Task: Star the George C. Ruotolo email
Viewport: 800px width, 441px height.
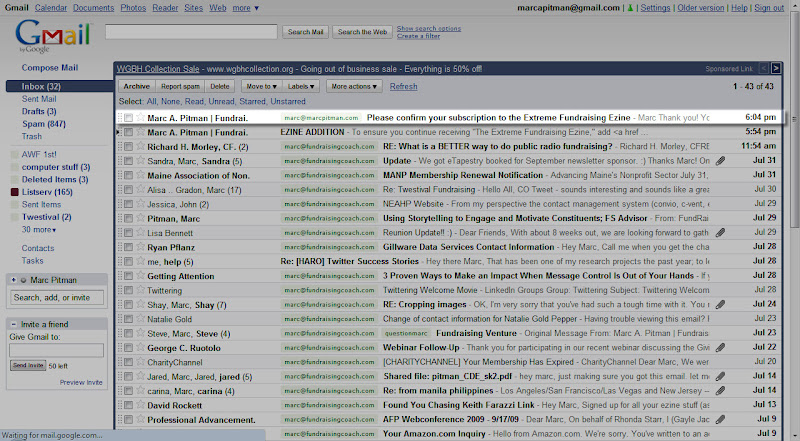Action: pyautogui.click(x=140, y=348)
